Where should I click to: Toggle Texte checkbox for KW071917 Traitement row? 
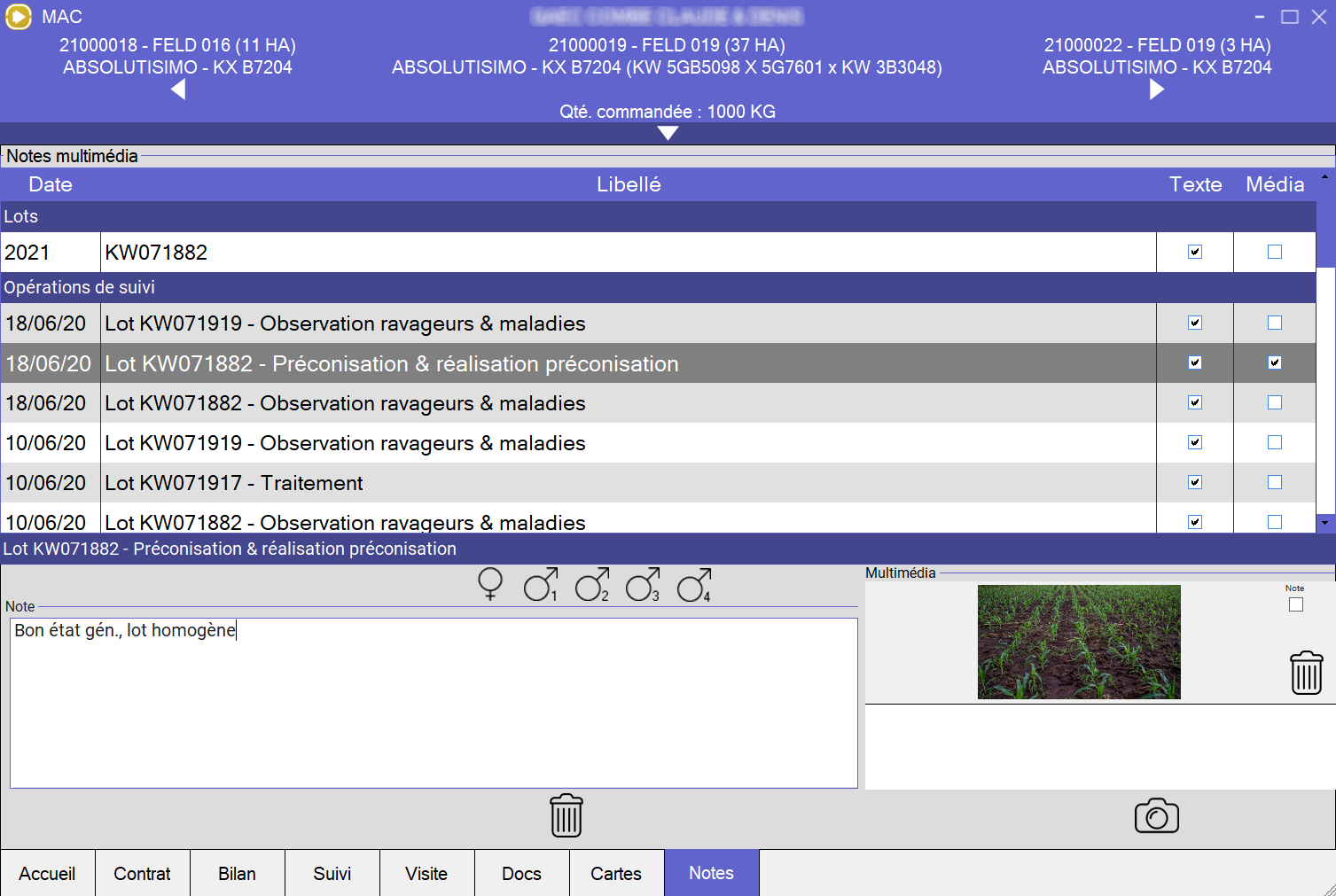pos(1195,482)
